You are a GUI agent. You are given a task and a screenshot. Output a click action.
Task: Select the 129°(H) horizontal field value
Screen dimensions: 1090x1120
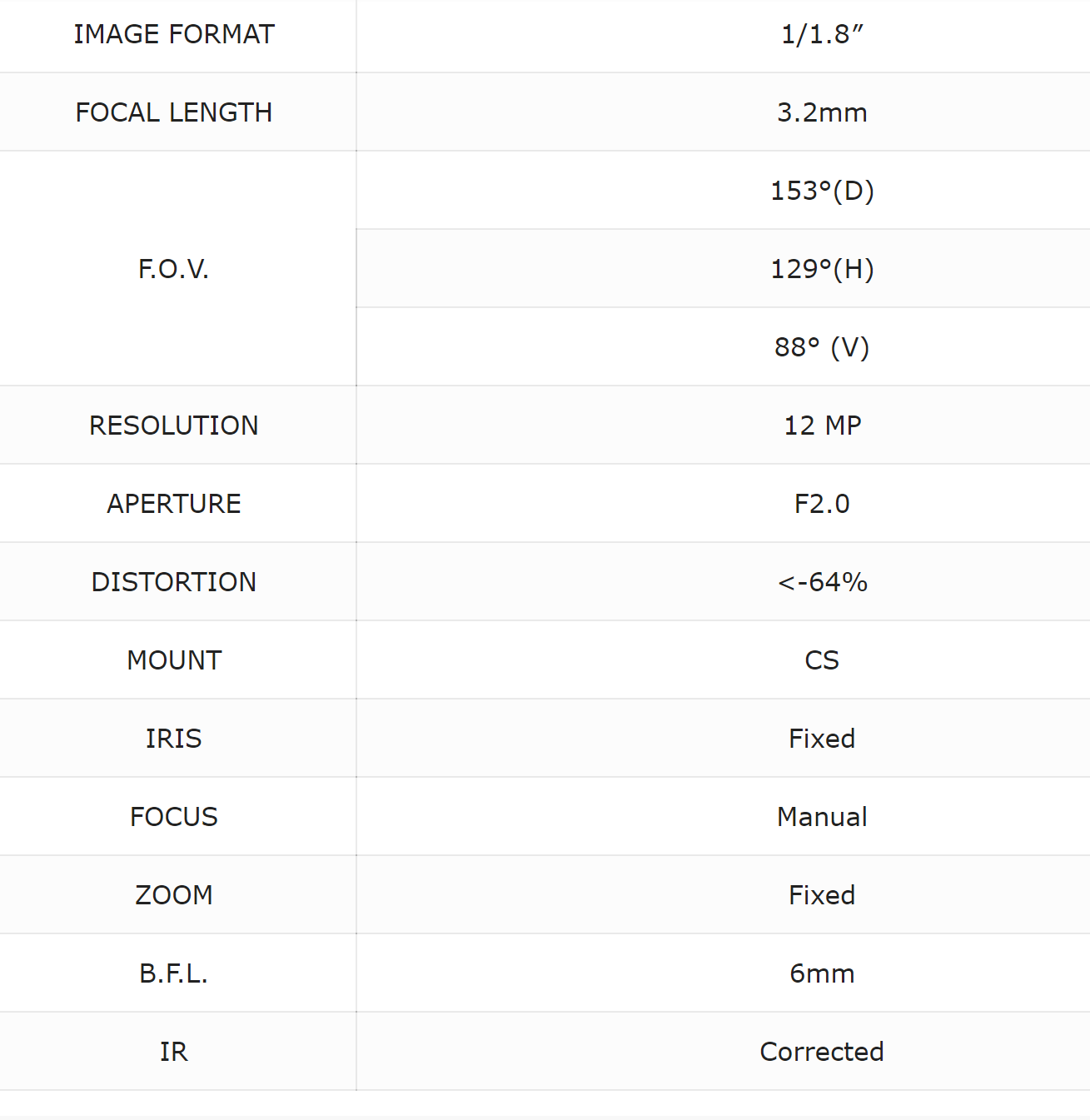(822, 269)
